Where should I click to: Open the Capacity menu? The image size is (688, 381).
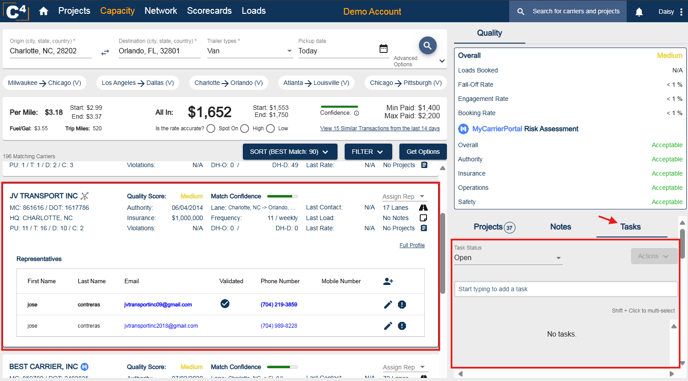pos(117,11)
